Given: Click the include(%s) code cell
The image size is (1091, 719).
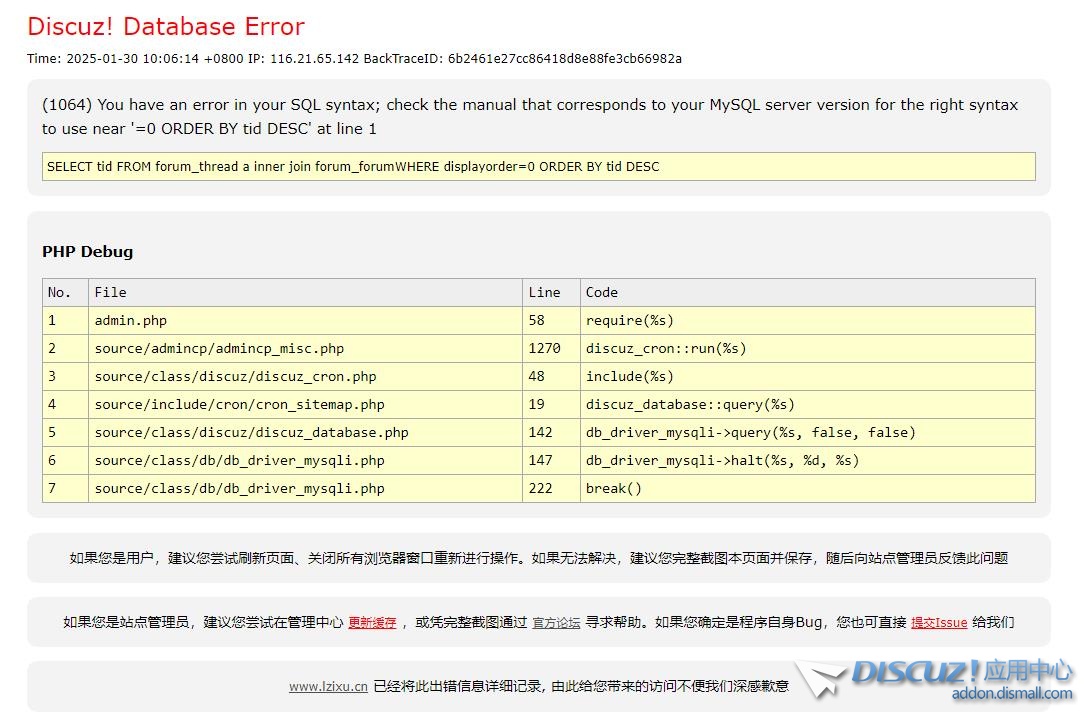Looking at the screenshot, I should coord(808,377).
